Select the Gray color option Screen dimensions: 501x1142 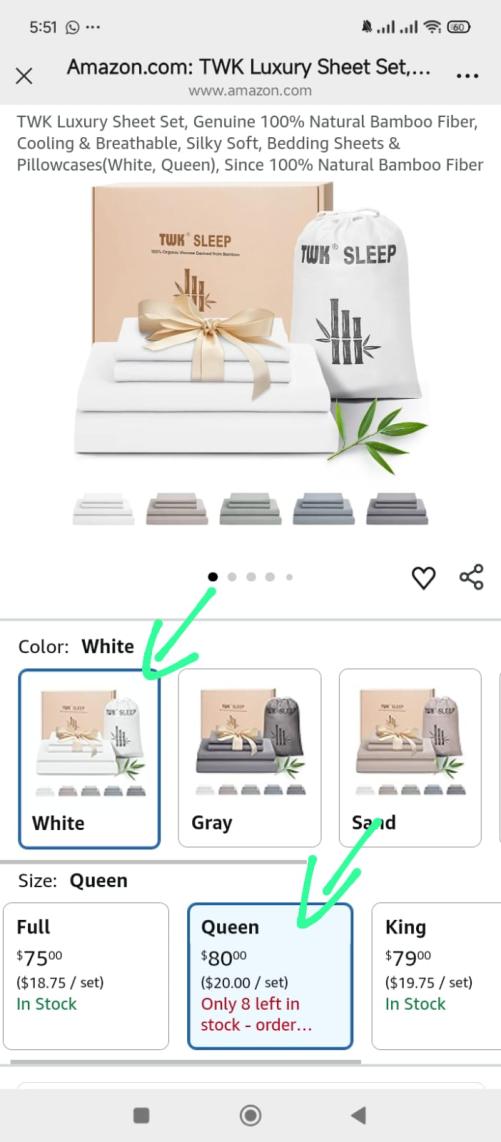[x=250, y=758]
